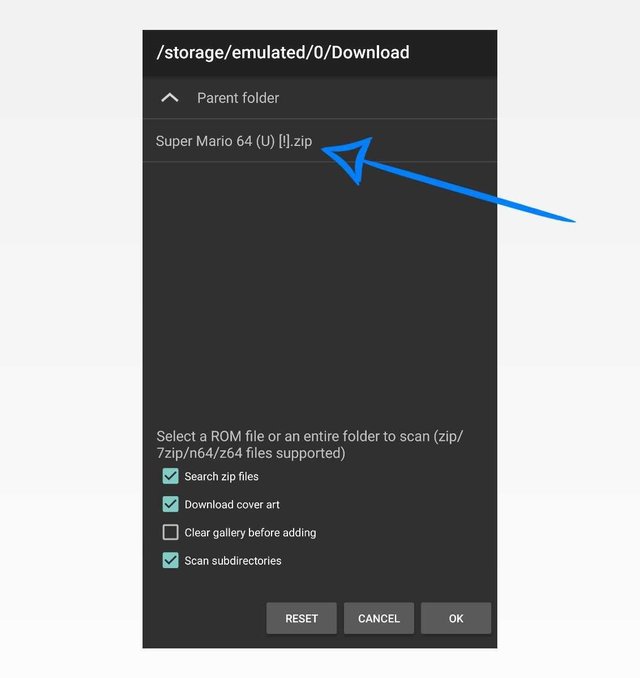Click the CANCEL button
Viewport: 640px width, 678px height.
(379, 618)
